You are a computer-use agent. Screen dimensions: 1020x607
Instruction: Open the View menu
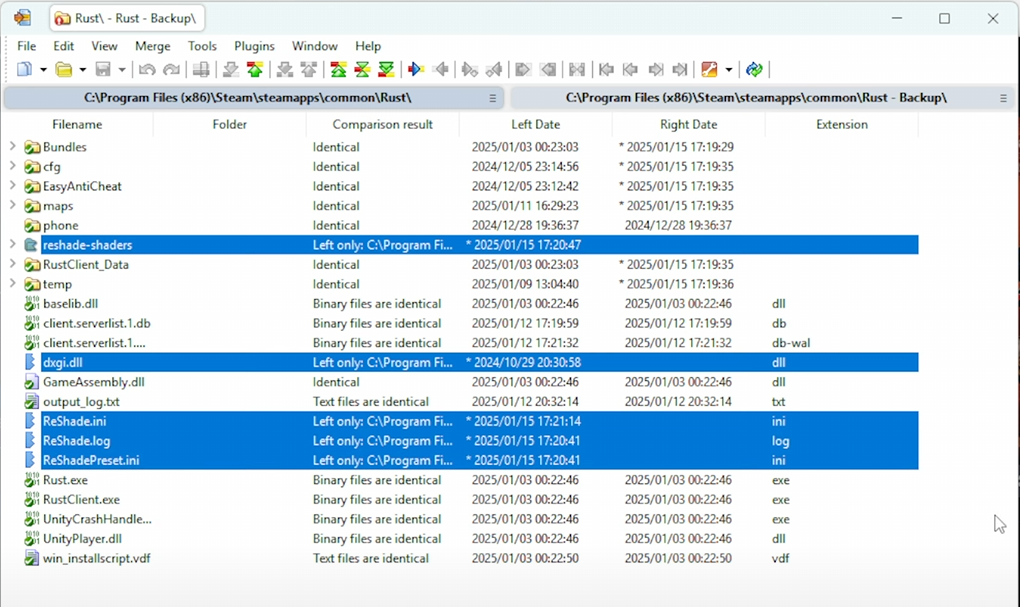coord(104,46)
